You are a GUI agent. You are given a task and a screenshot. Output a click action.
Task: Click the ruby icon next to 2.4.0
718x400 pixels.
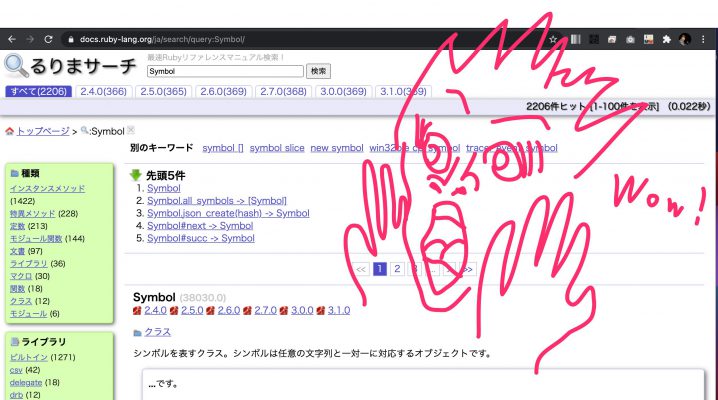137,310
